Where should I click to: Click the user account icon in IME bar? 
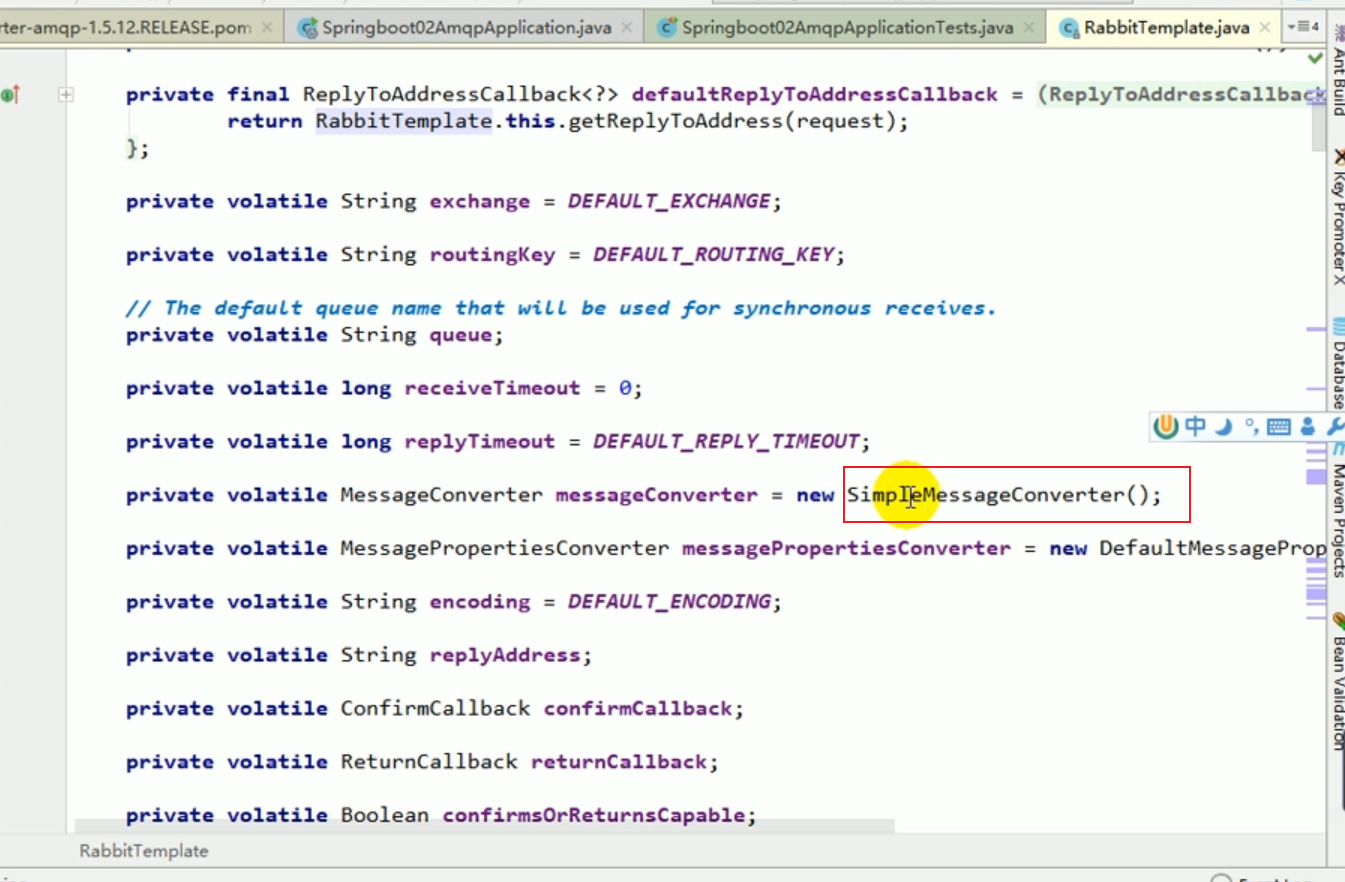(x=1308, y=428)
